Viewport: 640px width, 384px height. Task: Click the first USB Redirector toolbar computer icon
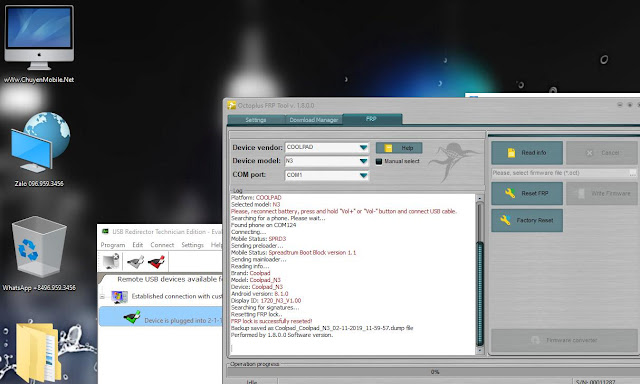[111, 261]
